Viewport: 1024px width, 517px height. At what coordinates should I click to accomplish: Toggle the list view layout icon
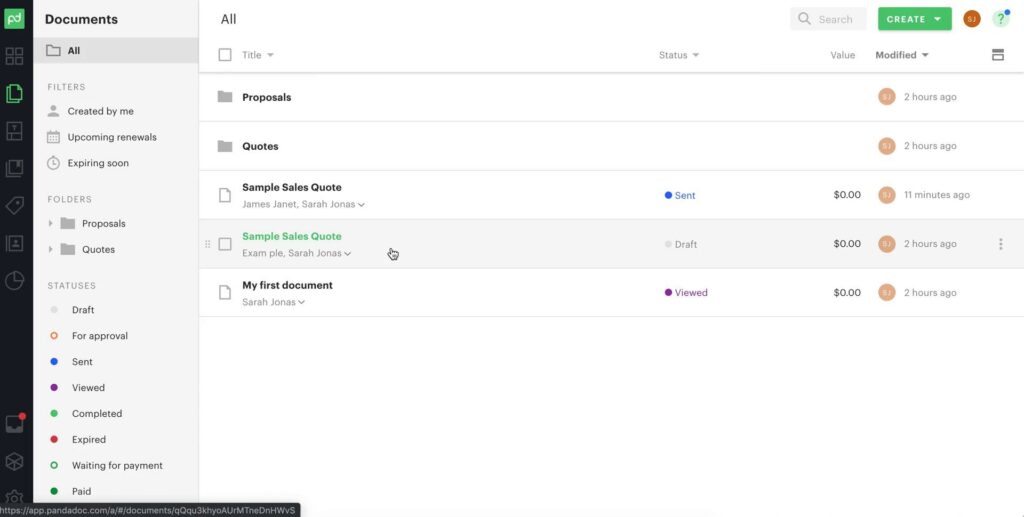997,55
